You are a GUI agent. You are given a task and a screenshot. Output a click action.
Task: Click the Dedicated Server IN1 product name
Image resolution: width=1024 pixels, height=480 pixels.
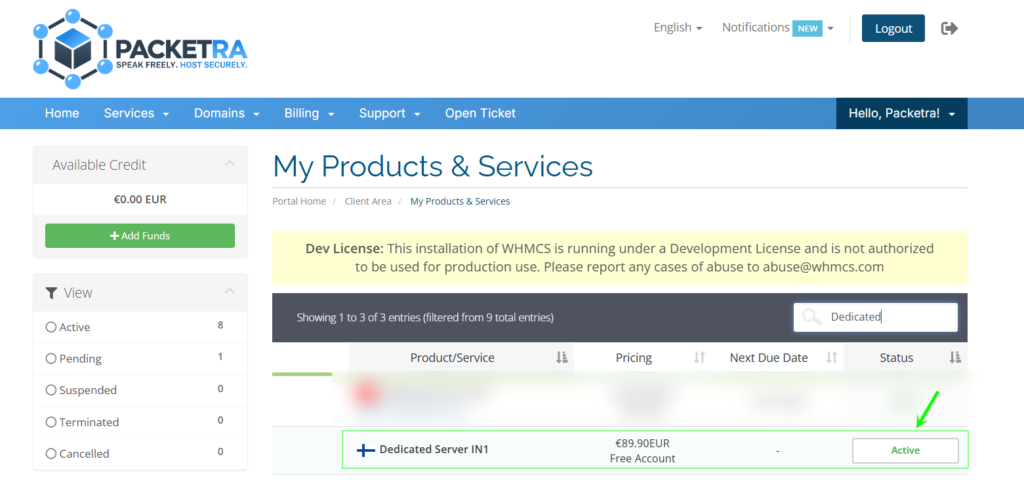click(x=434, y=449)
